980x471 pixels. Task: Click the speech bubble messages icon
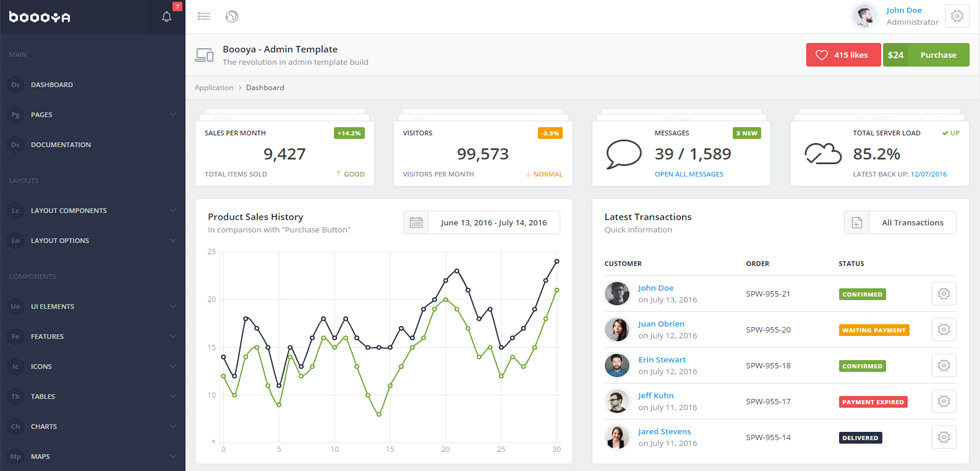(x=624, y=154)
